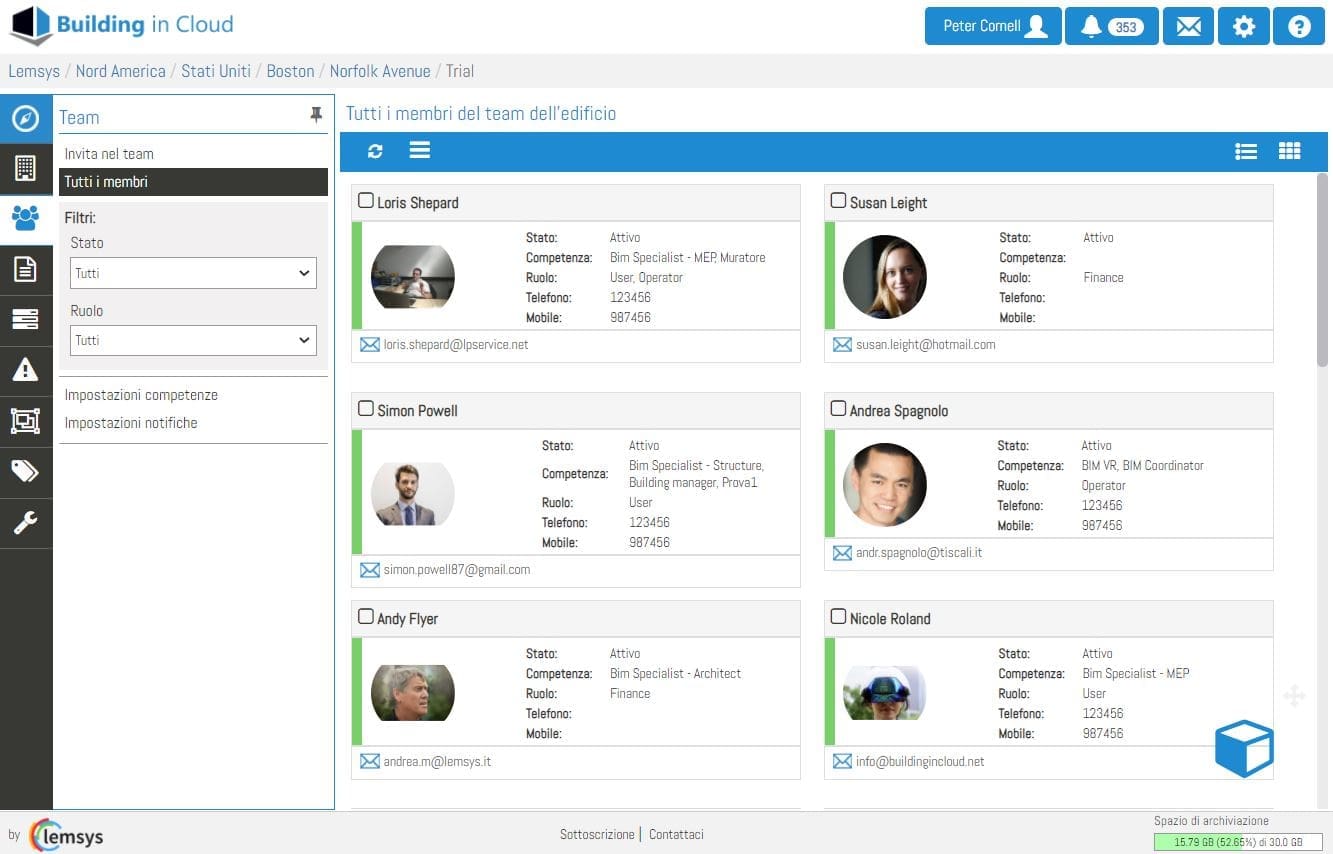Screen dimensions: 1333x854
Task: Open the Ruolo filter dropdown
Action: (x=193, y=340)
